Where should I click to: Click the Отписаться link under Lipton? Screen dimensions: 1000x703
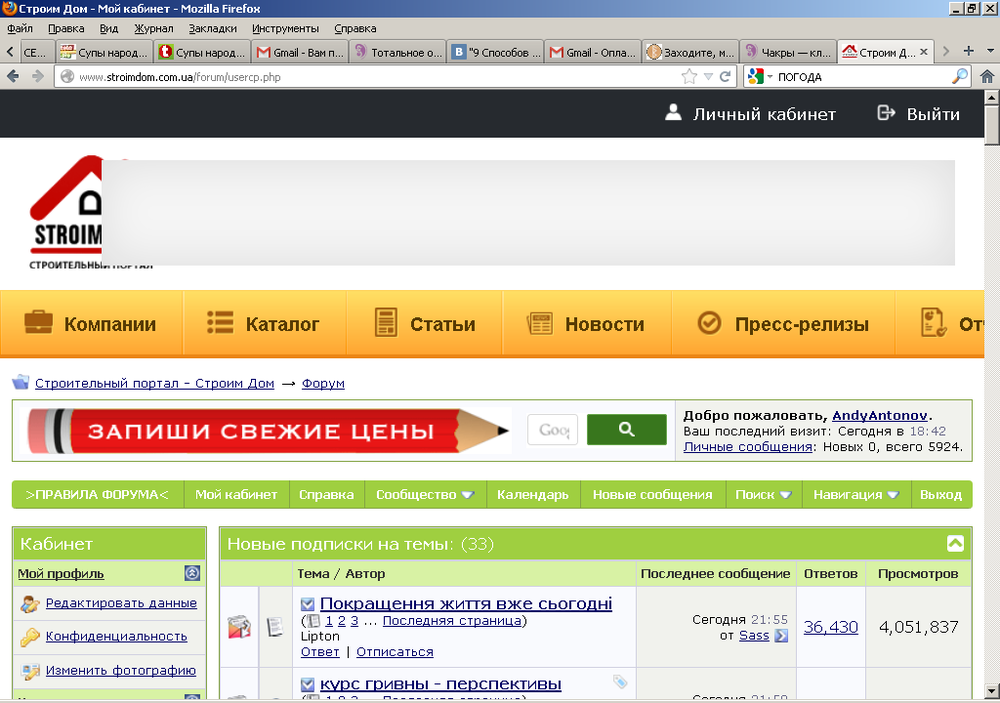tap(394, 652)
